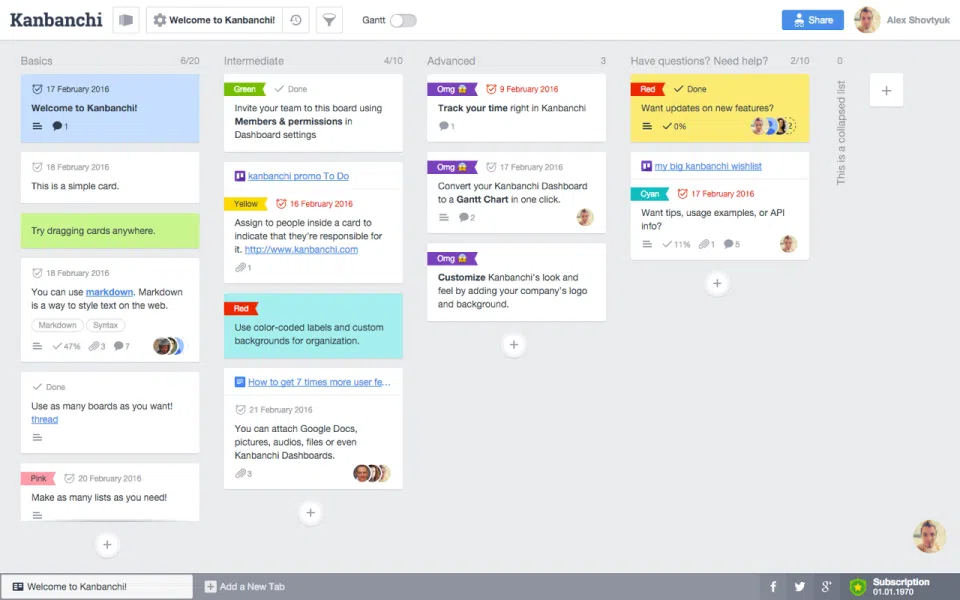The width and height of the screenshot is (960, 600).
Task: Click red 9 February 2016 due date
Action: (x=522, y=89)
